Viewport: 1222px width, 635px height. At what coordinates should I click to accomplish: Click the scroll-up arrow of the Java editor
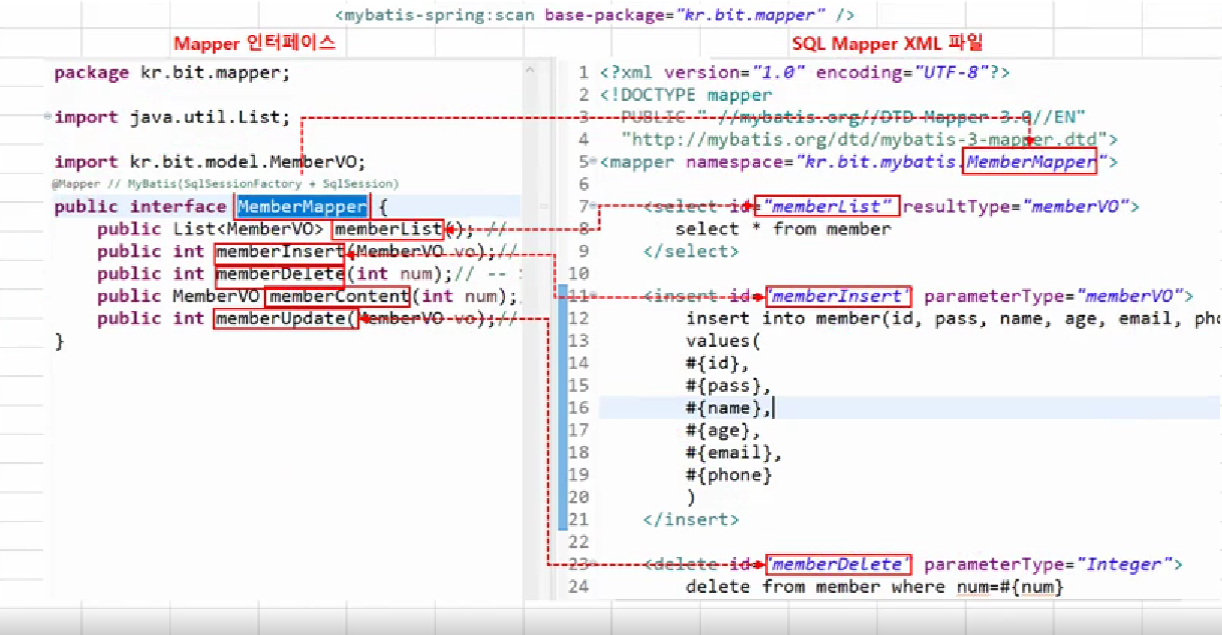tap(531, 68)
